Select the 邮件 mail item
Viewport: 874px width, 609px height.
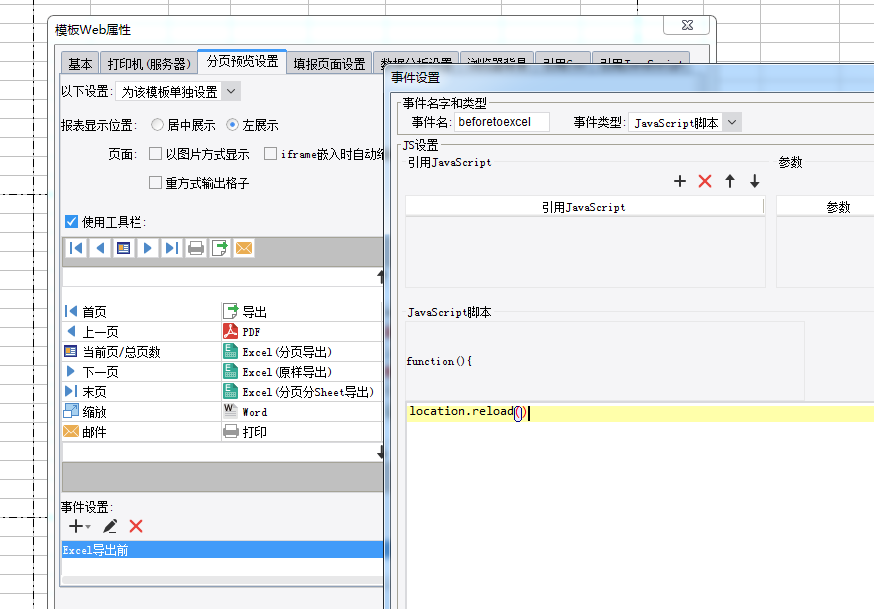click(x=142, y=432)
